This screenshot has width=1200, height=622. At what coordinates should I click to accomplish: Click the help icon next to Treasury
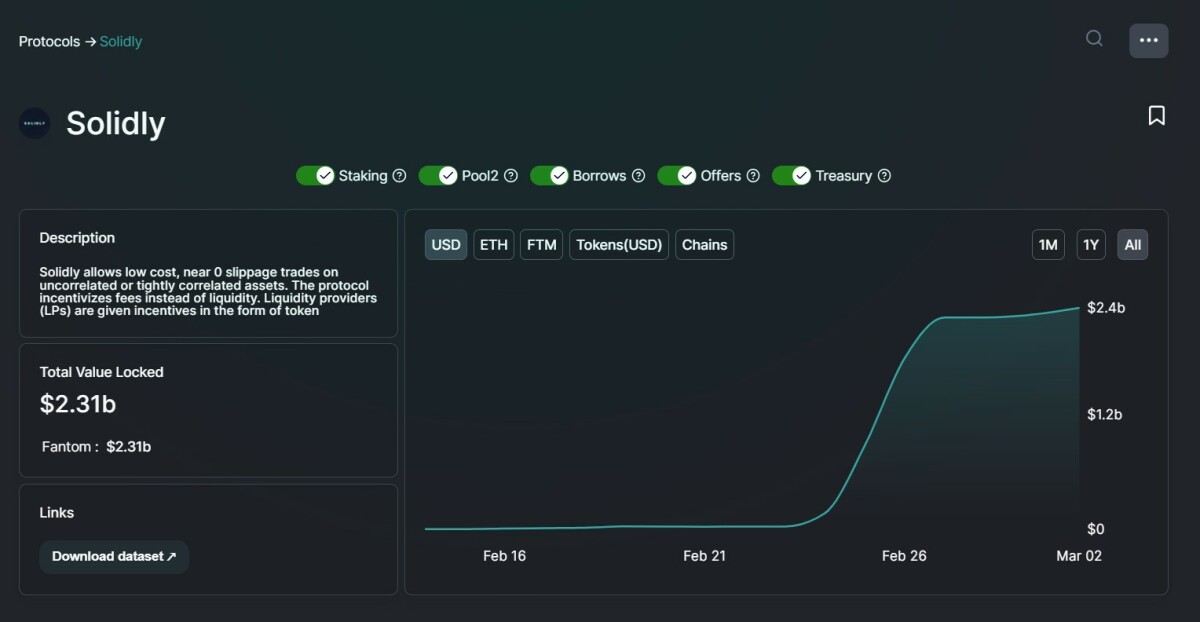[884, 176]
